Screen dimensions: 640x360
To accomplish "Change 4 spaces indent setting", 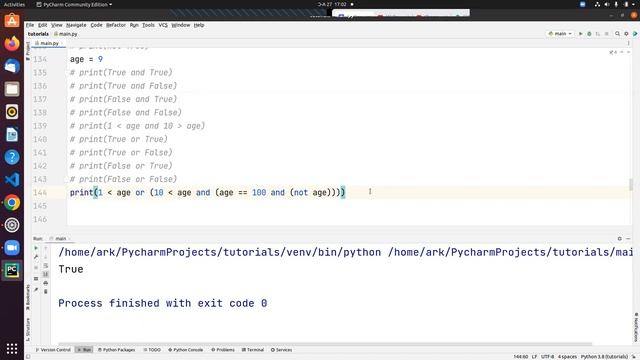I will coord(567,357).
